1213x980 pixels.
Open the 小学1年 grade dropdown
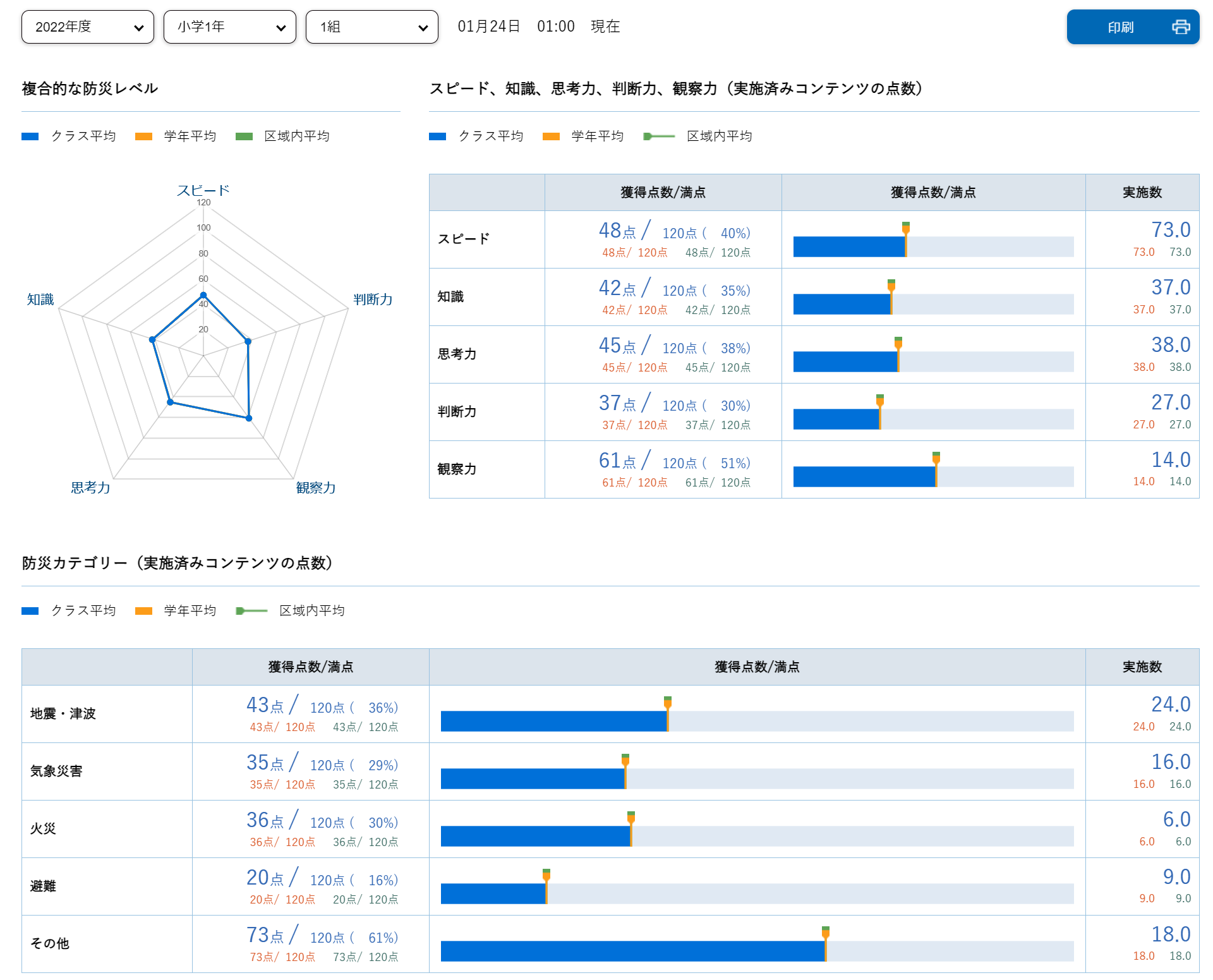pyautogui.click(x=229, y=27)
